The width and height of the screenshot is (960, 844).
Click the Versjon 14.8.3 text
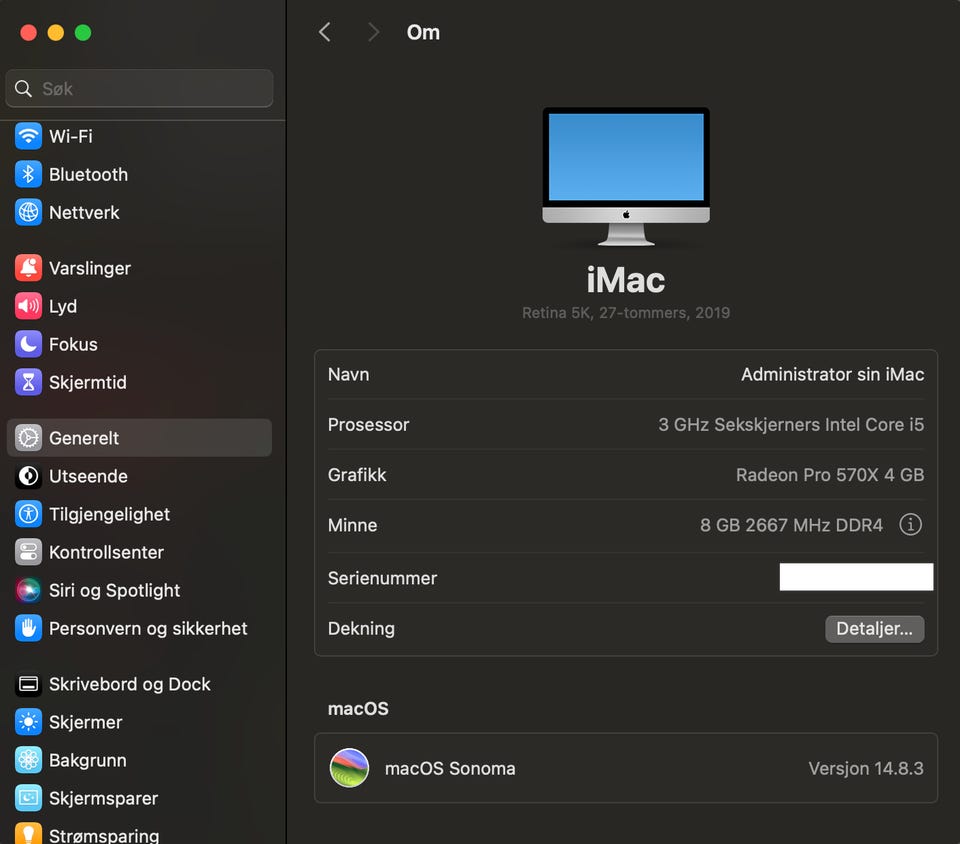pyautogui.click(x=866, y=768)
